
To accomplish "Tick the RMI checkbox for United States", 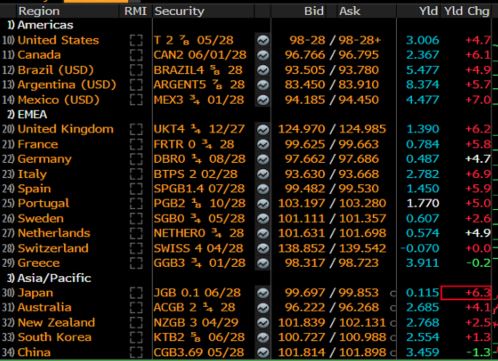I will point(136,40).
